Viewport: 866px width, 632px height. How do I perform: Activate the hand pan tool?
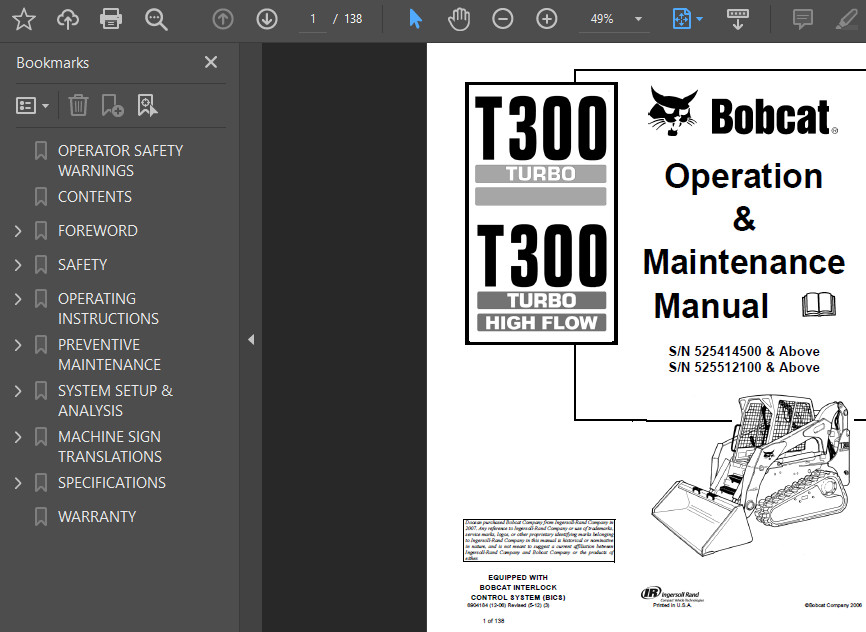click(458, 19)
